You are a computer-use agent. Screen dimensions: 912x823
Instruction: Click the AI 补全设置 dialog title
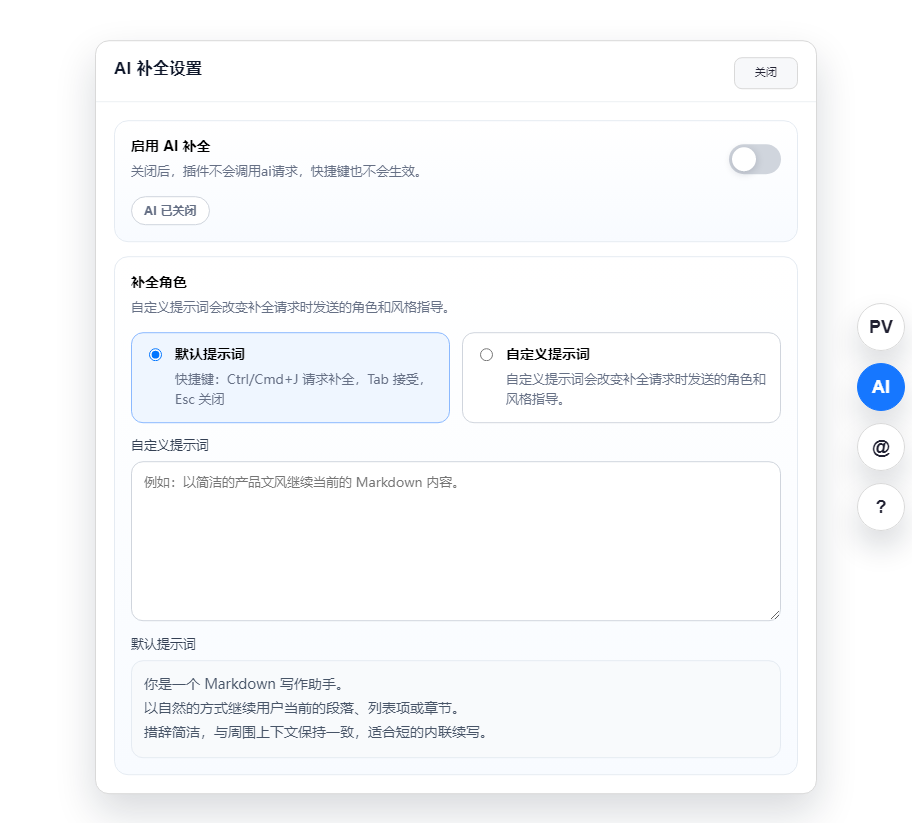click(x=158, y=69)
